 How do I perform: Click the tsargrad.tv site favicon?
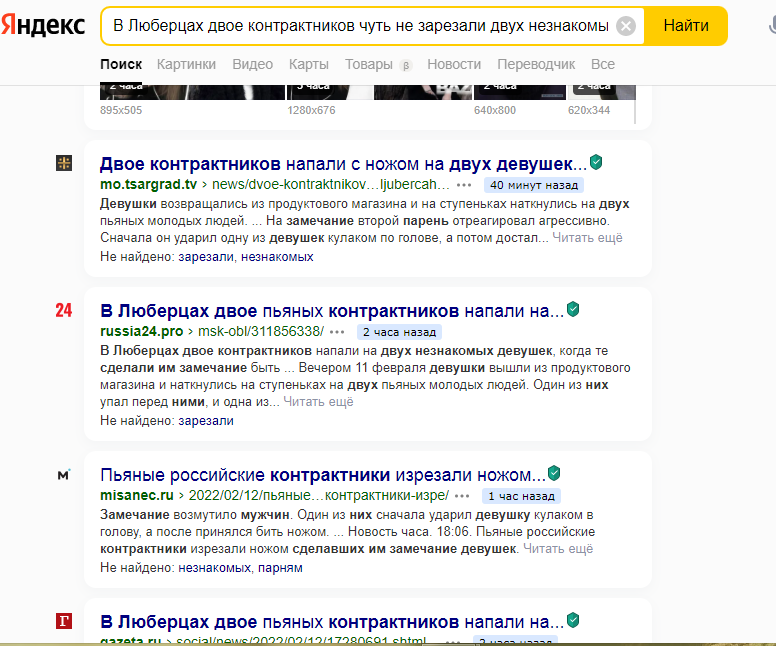pos(64,163)
